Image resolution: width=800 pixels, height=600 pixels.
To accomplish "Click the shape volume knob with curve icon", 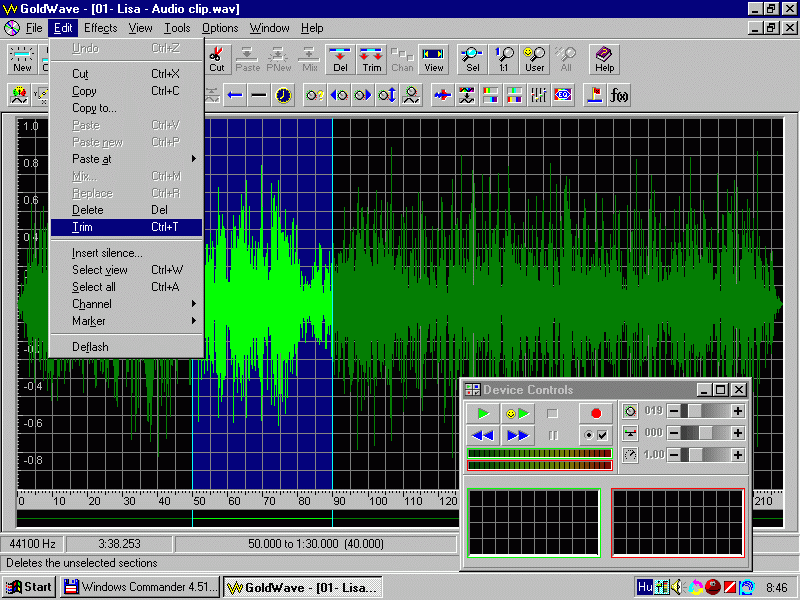I will 411,95.
